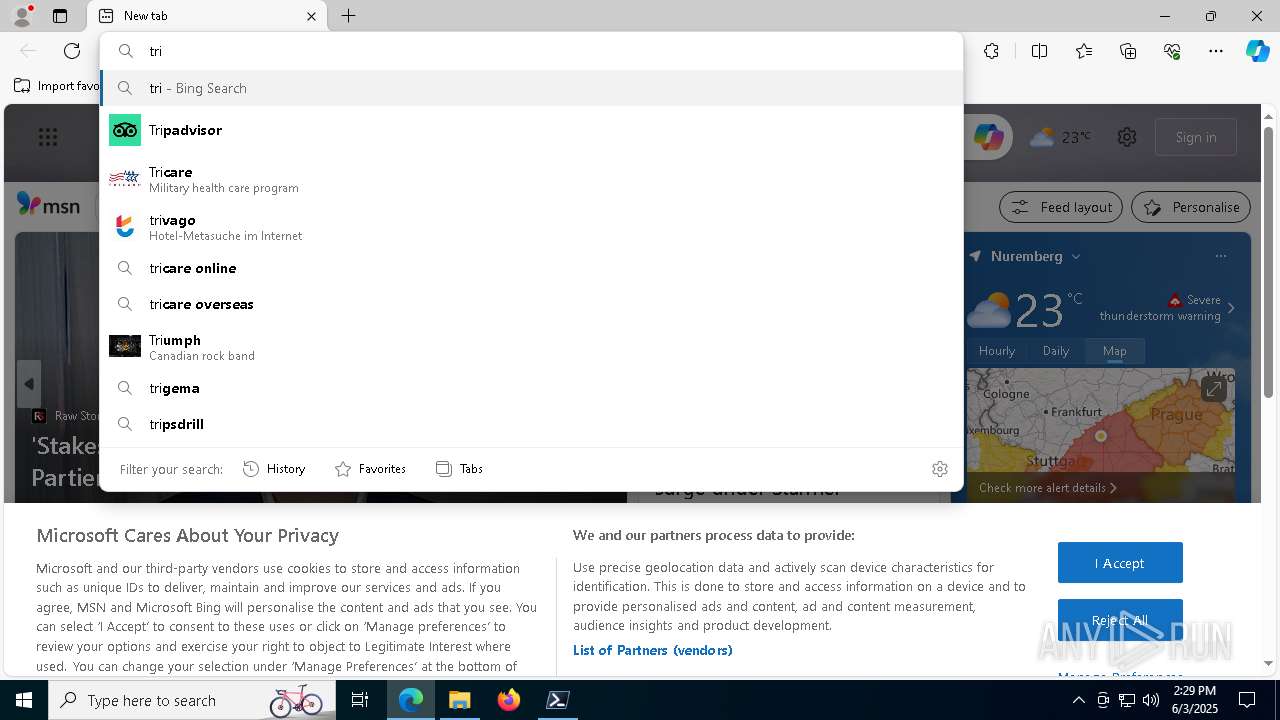1280x720 pixels.
Task: Click the MSN logo
Action: click(48, 204)
